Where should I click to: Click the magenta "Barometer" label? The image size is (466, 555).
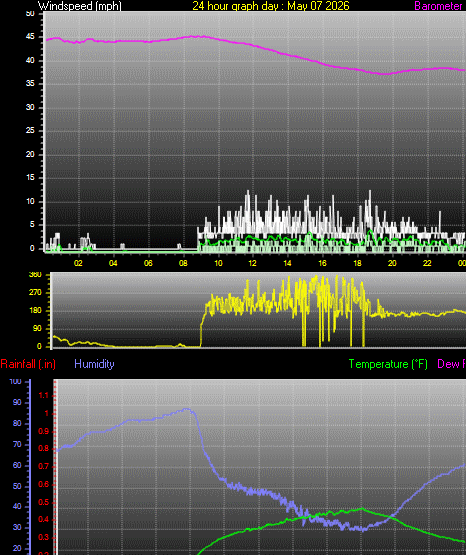tap(438, 6)
